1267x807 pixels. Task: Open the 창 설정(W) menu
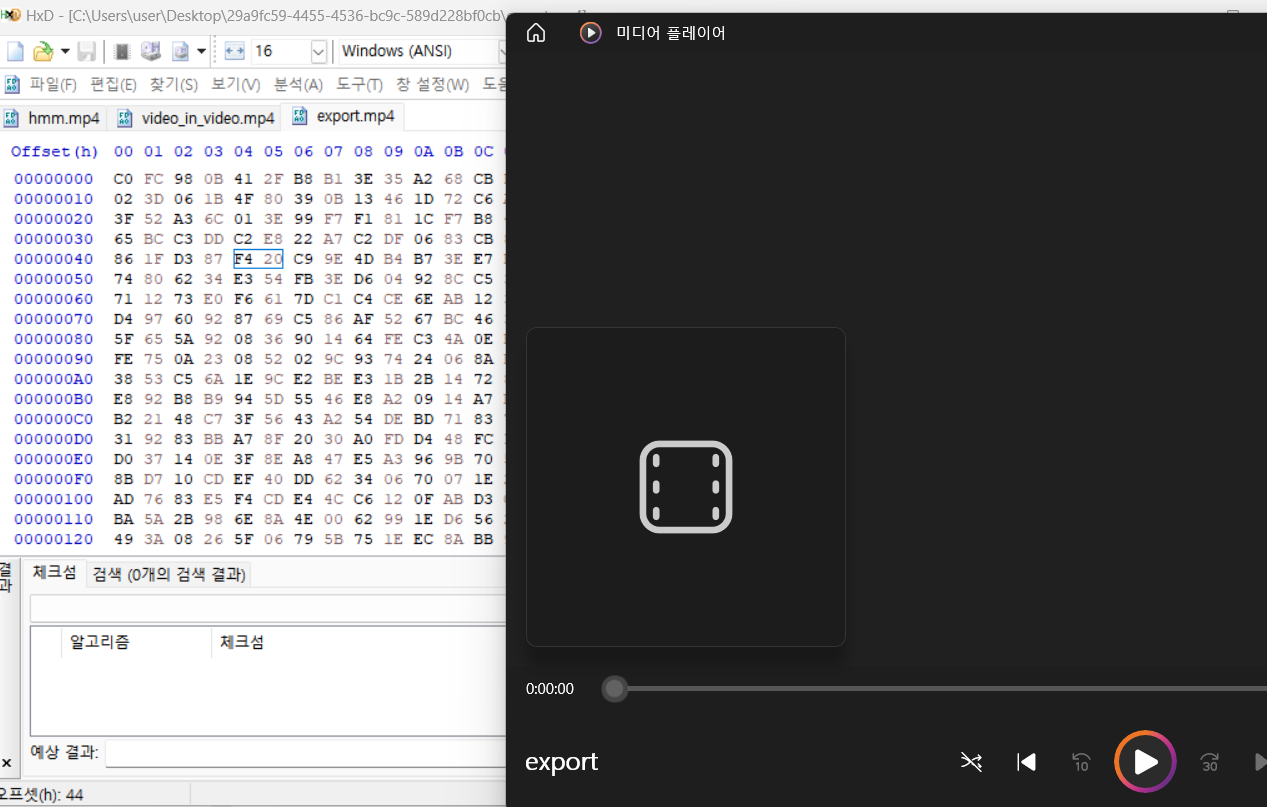[432, 84]
